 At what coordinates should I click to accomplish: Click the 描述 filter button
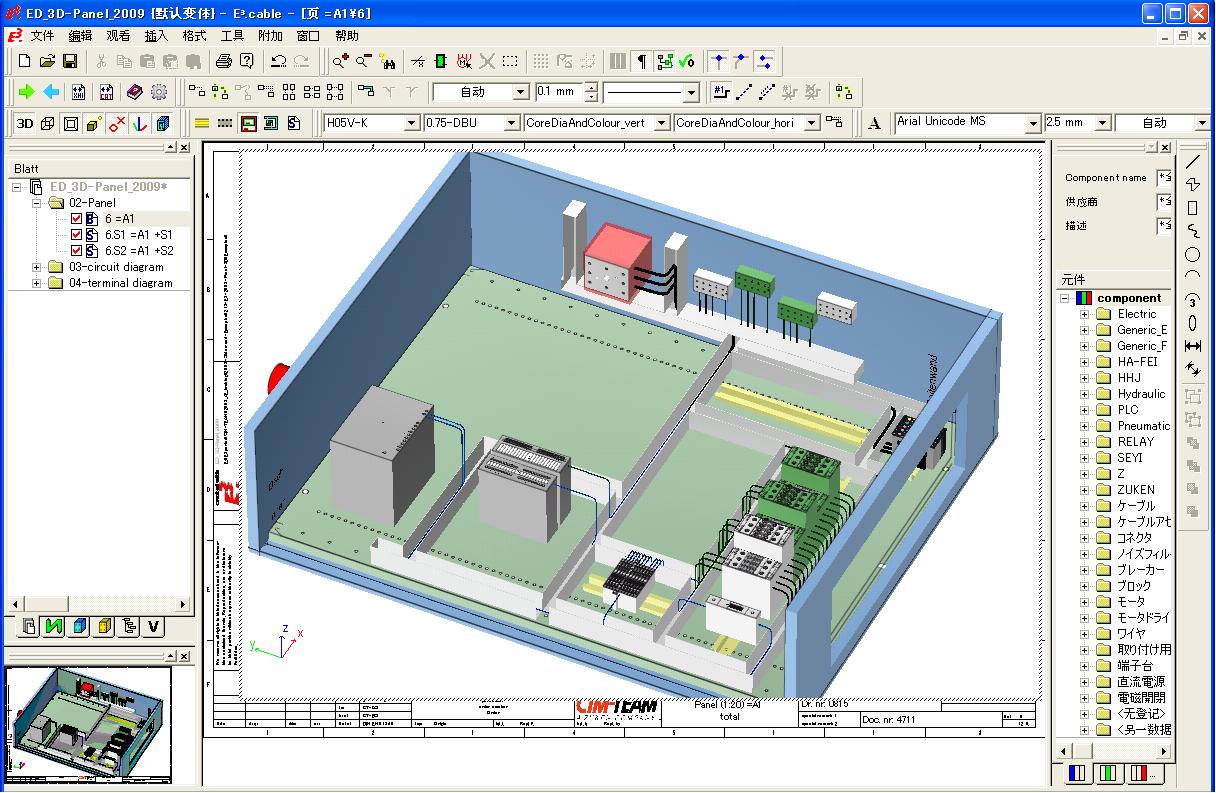pyautogui.click(x=1164, y=226)
